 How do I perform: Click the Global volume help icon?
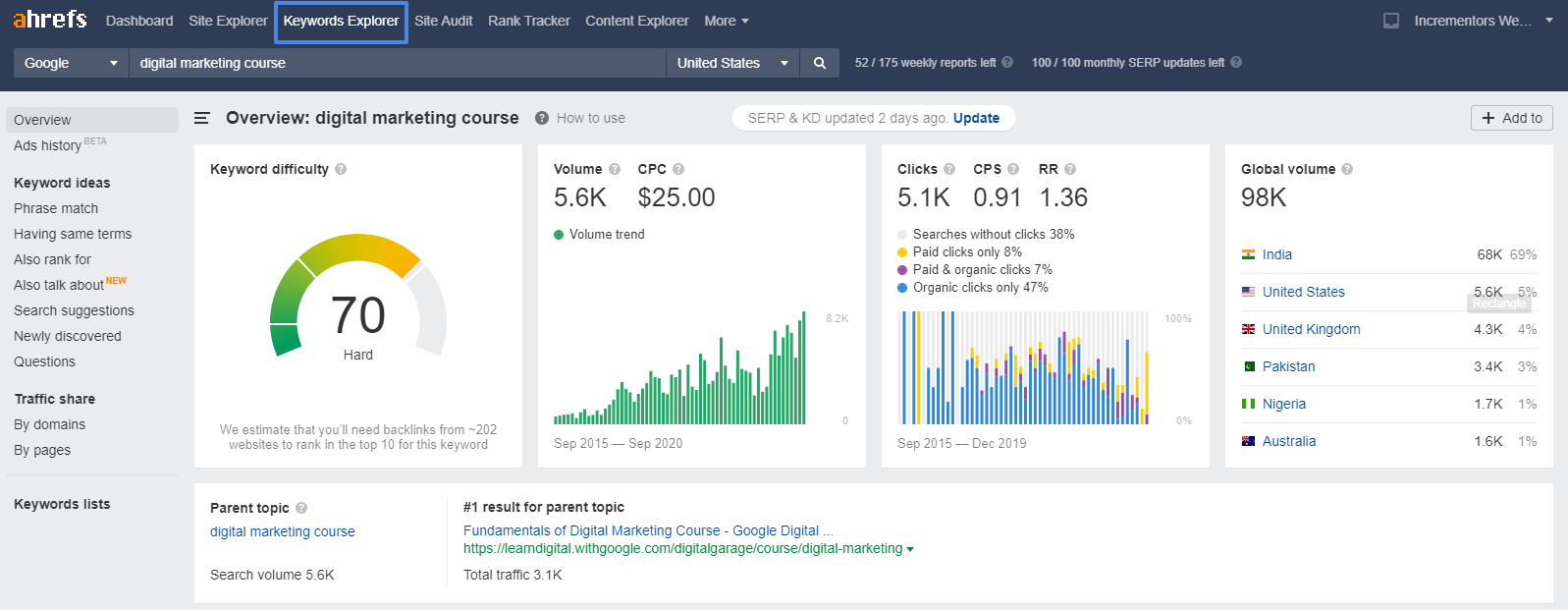[x=1347, y=169]
